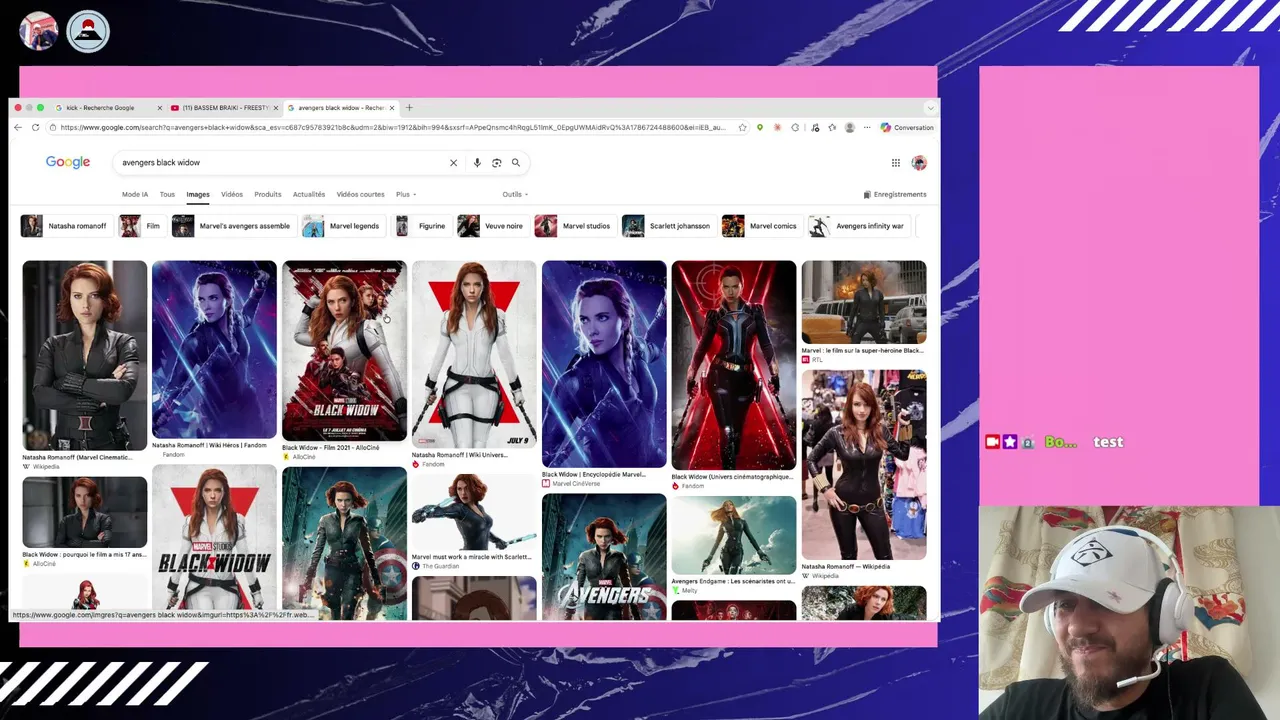Click the red starburst extension icon
The image size is (1280, 720).
coord(777,128)
